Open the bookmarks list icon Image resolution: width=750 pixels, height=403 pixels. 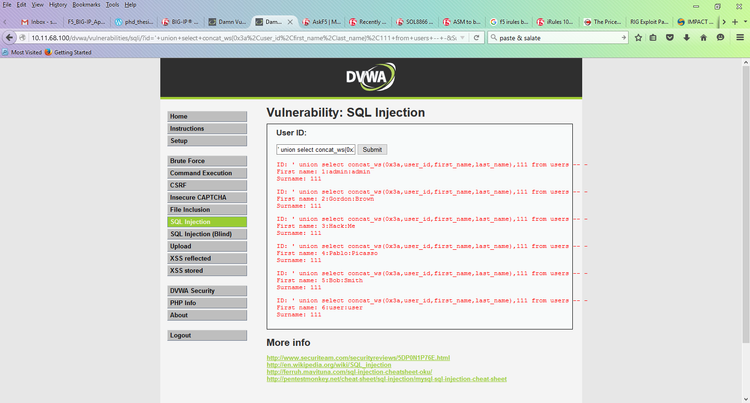(653, 38)
